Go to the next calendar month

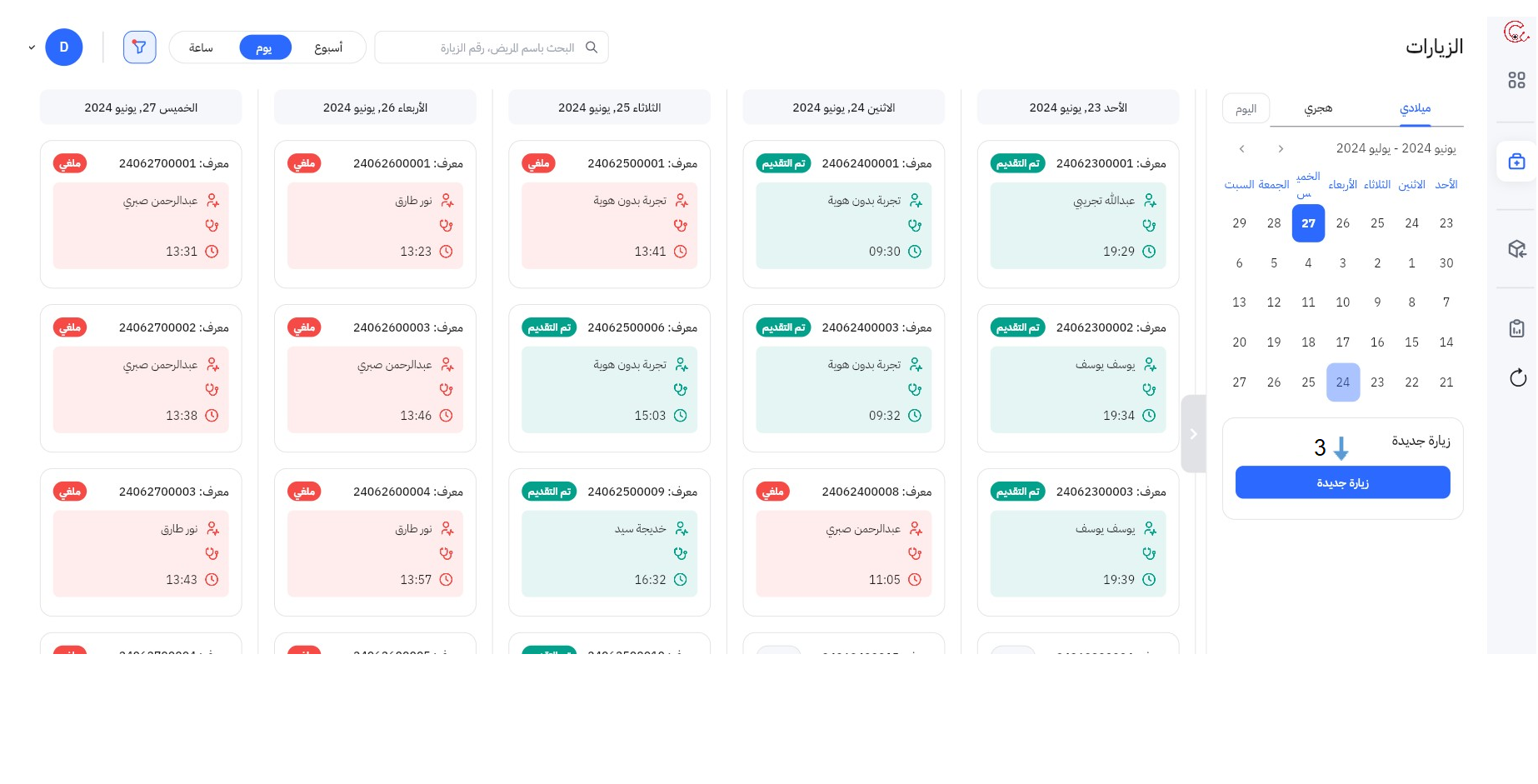point(1242,149)
